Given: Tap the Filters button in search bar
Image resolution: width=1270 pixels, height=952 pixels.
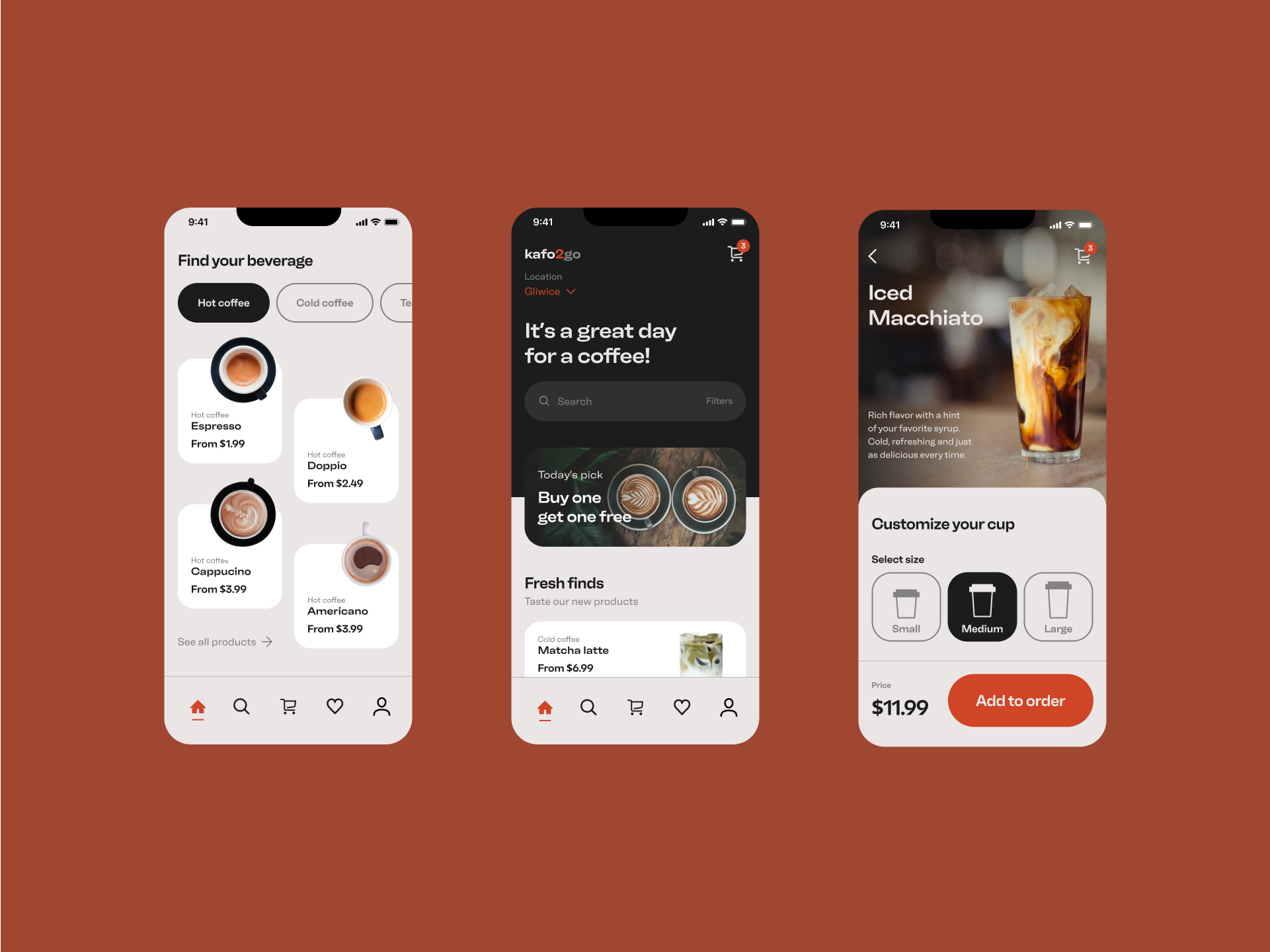Looking at the screenshot, I should pos(719,400).
